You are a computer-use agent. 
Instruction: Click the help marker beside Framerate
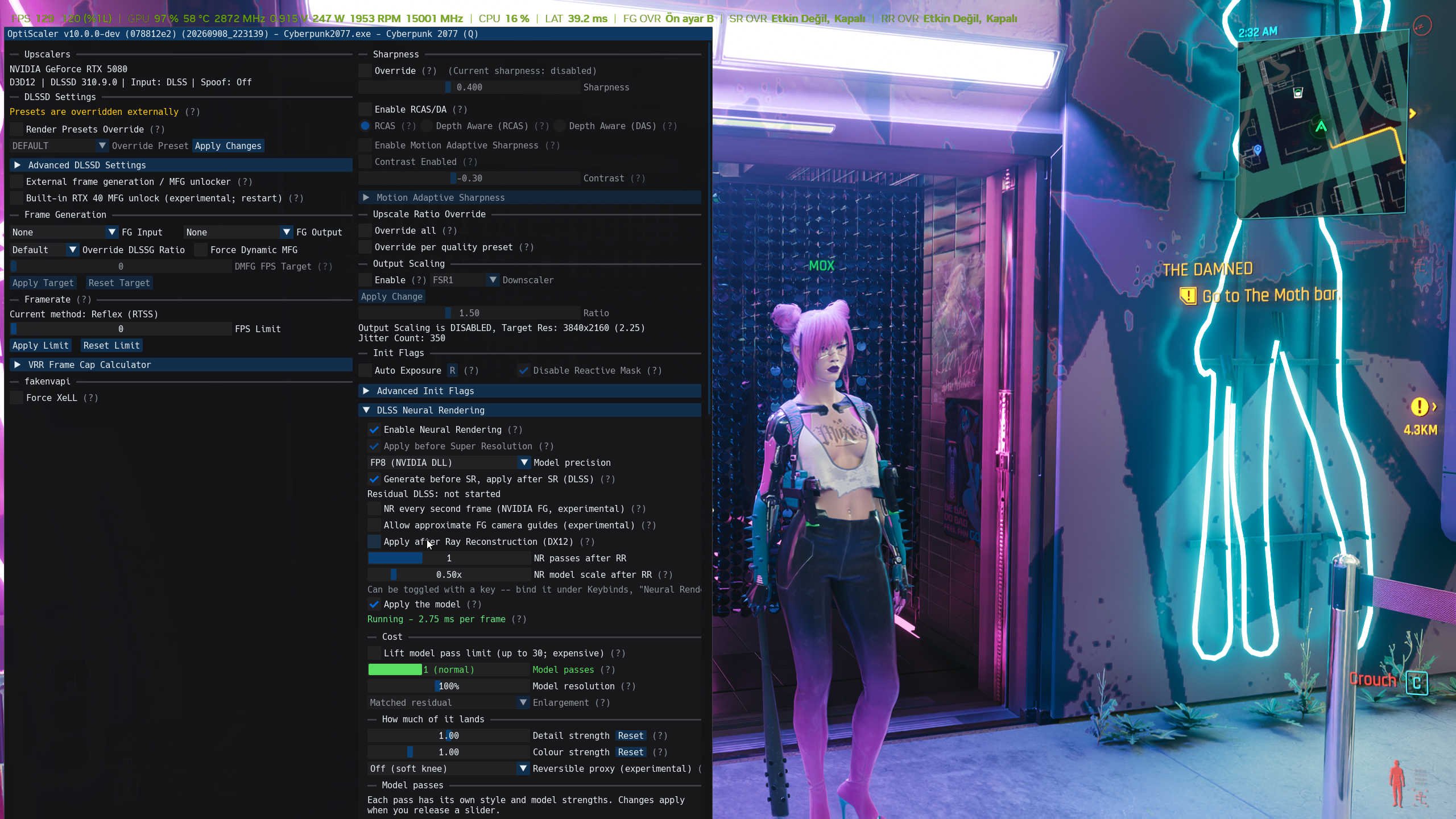pos(84,299)
